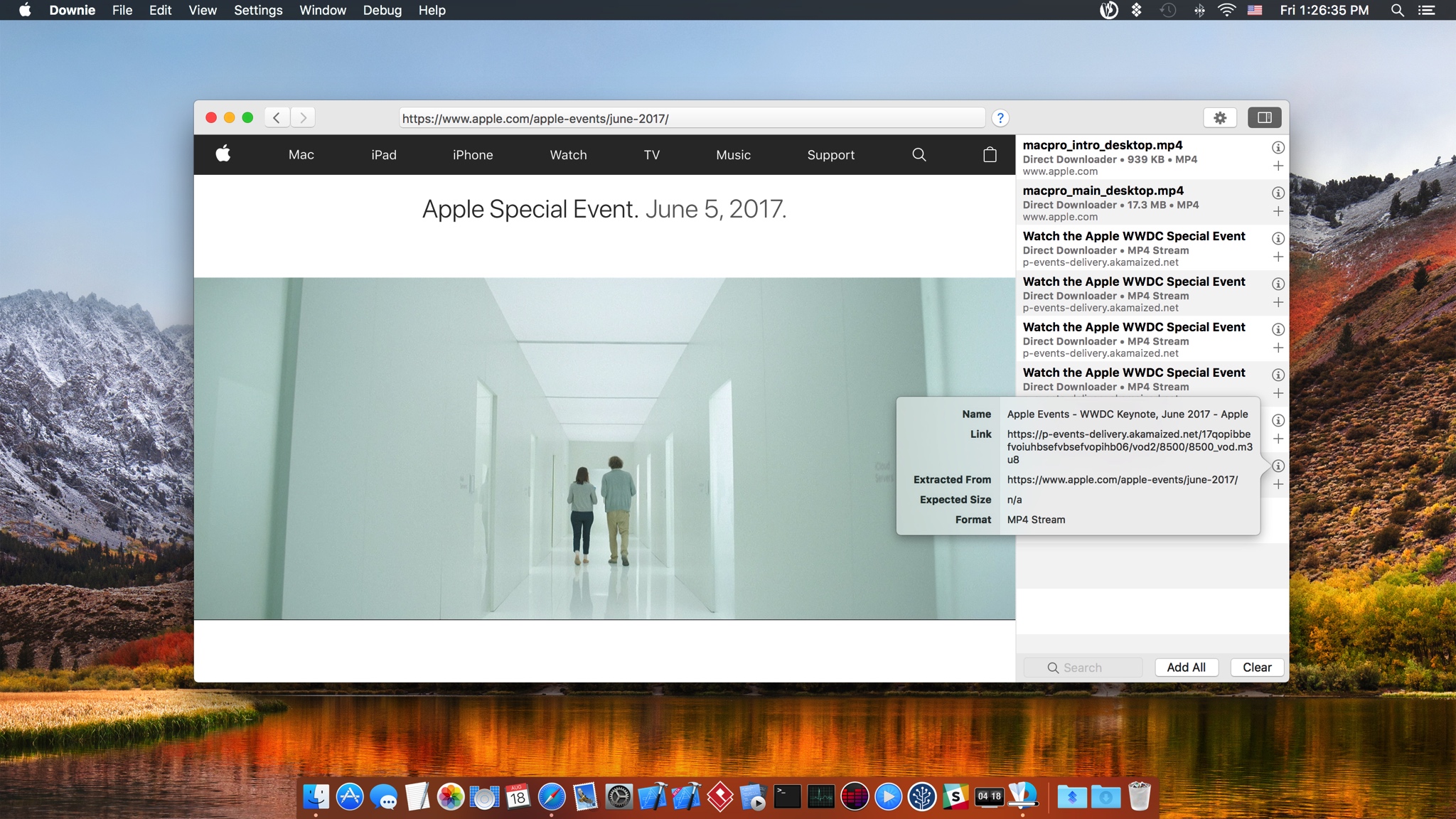The width and height of the screenshot is (1456, 819).
Task: Open Slack from the Dock
Action: (955, 797)
